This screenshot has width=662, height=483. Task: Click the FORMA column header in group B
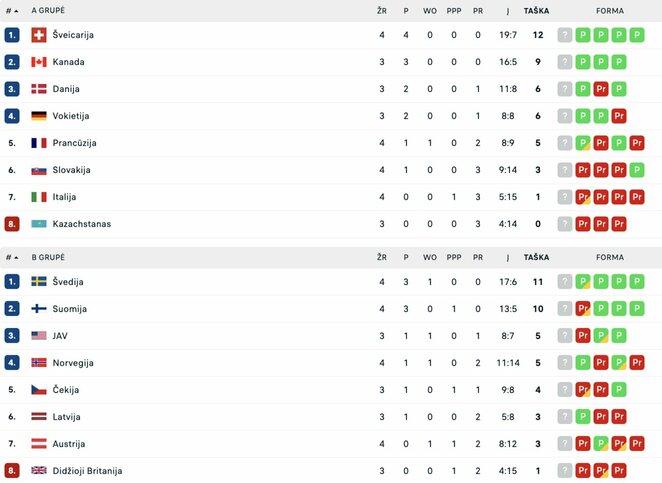click(609, 257)
